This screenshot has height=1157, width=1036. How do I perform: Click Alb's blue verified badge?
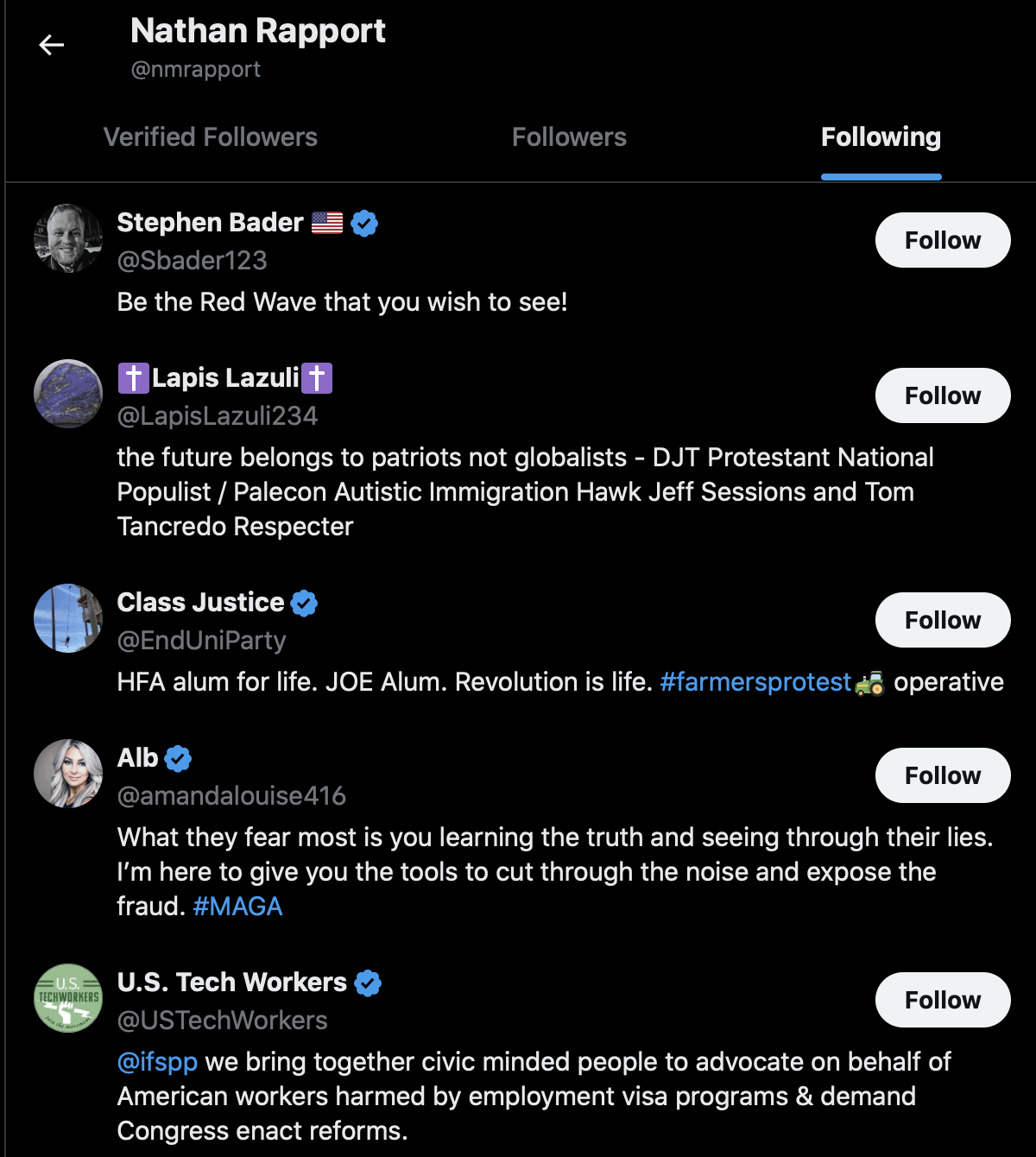tap(178, 759)
